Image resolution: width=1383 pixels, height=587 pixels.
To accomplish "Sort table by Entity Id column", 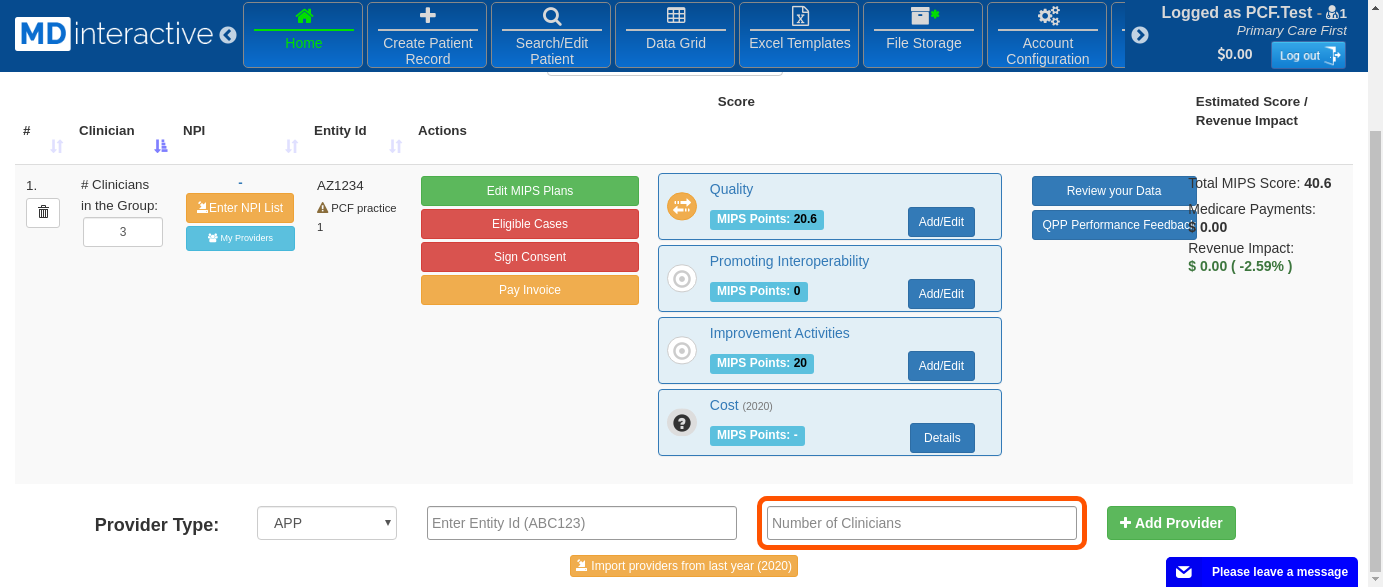I will pyautogui.click(x=395, y=146).
